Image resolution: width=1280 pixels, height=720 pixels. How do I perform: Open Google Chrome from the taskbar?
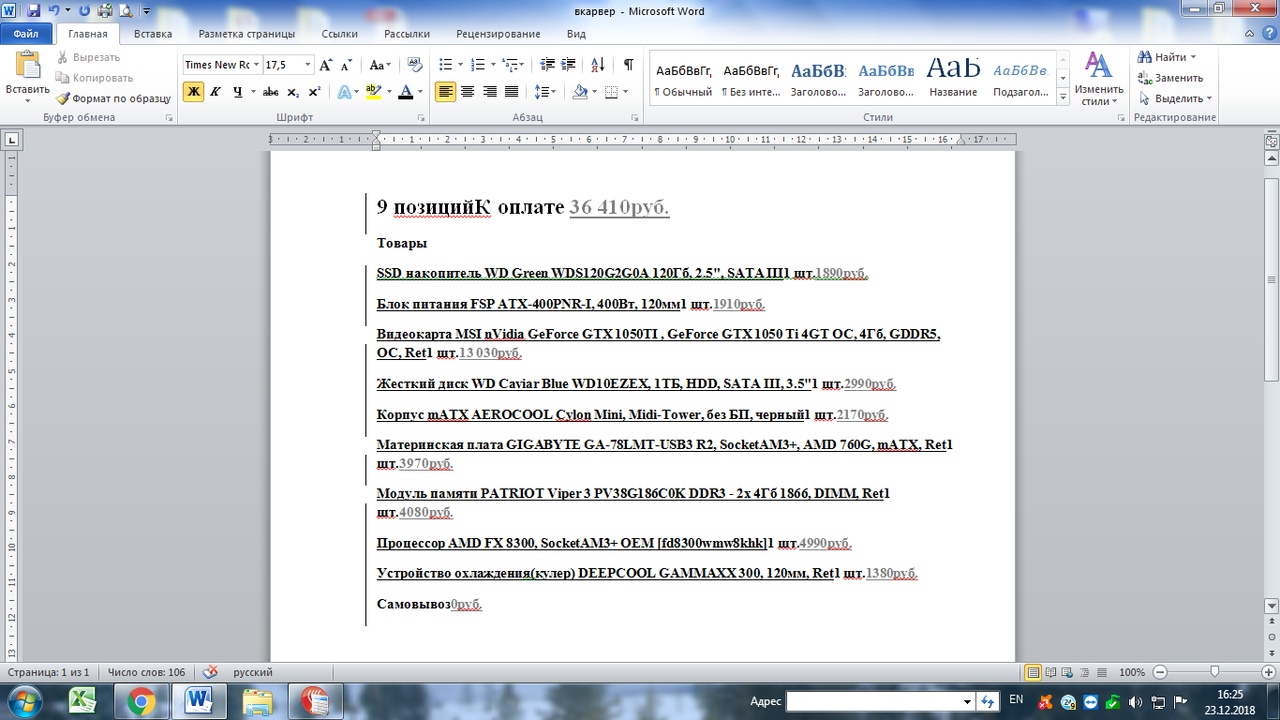pyautogui.click(x=140, y=702)
